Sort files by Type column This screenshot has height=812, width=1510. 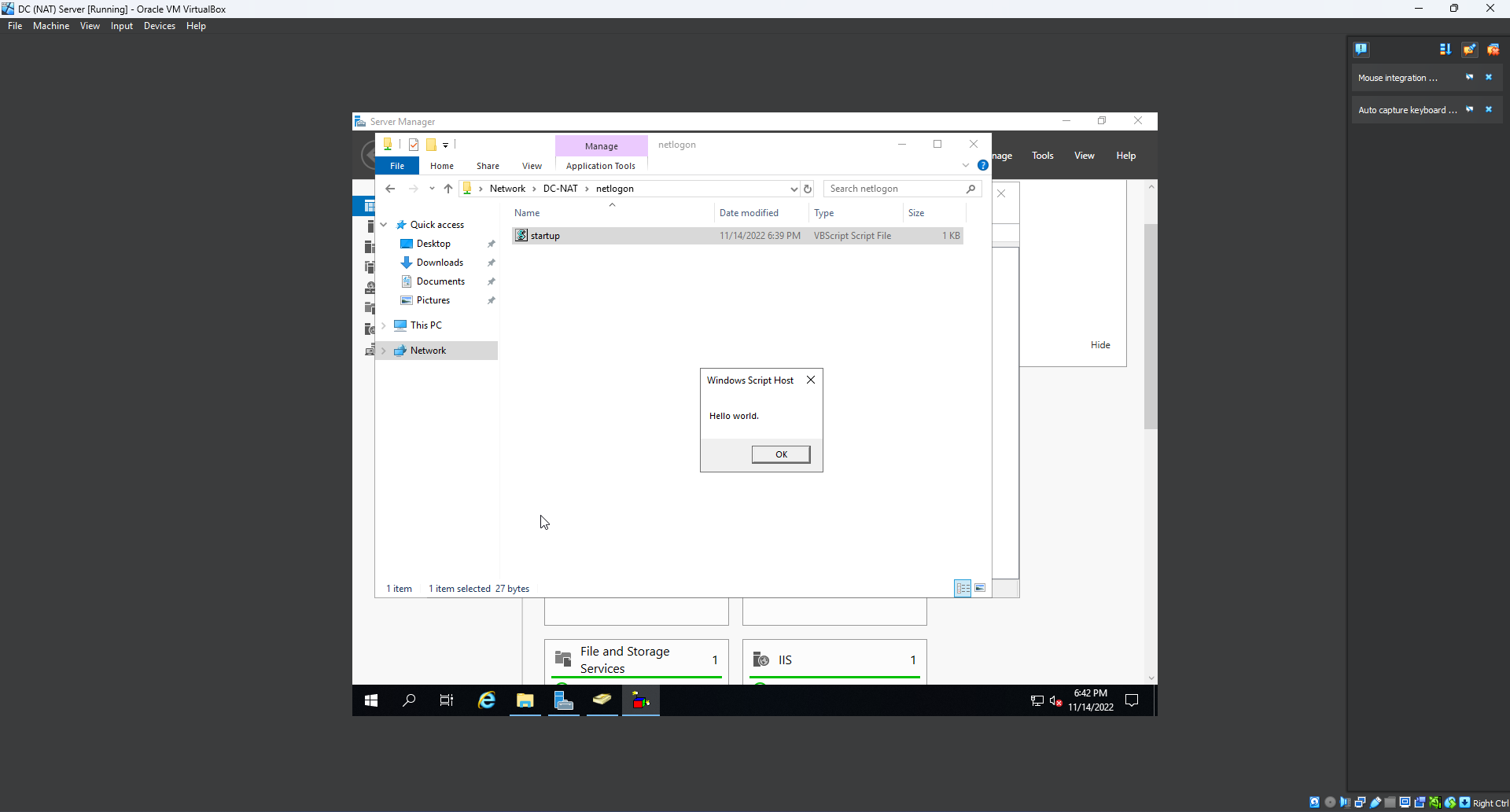[x=856, y=213]
